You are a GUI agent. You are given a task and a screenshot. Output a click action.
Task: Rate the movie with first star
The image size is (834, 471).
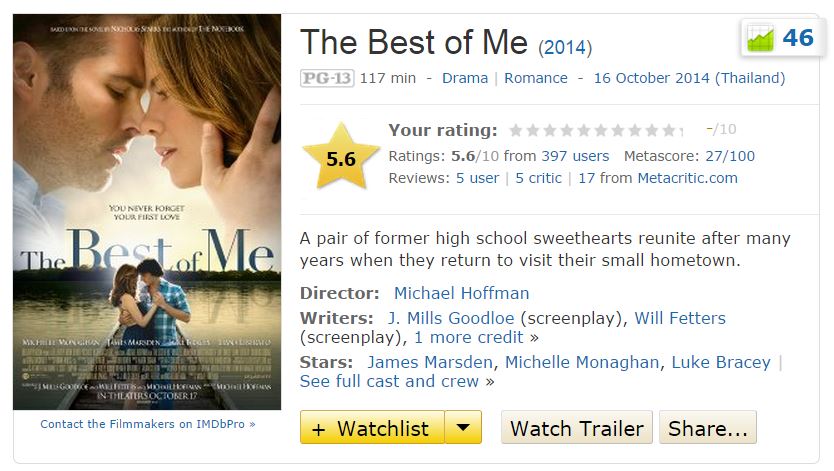coord(515,130)
